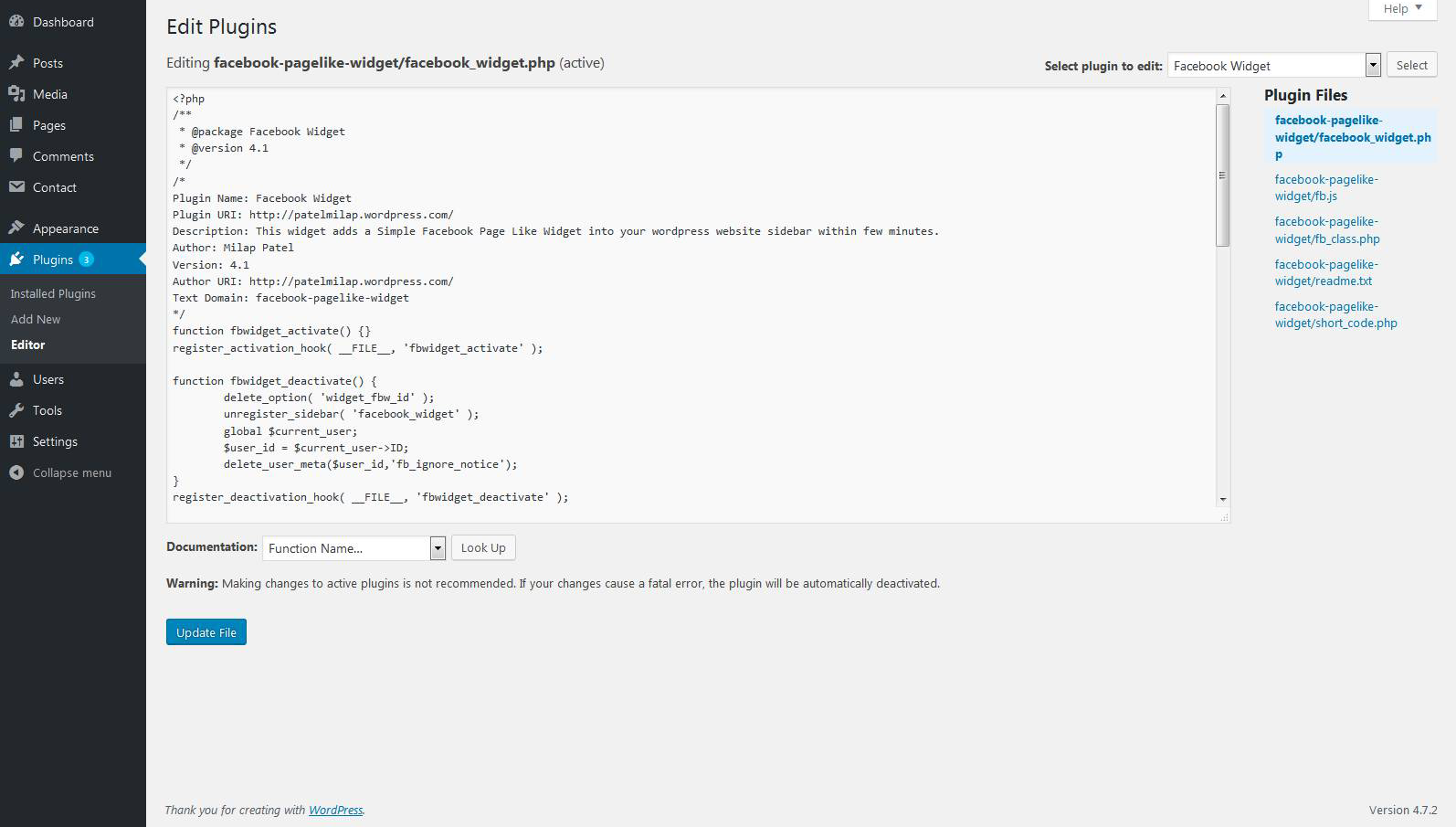Image resolution: width=1456 pixels, height=827 pixels.
Task: Click the editor scroll down arrow
Action: 1222,500
